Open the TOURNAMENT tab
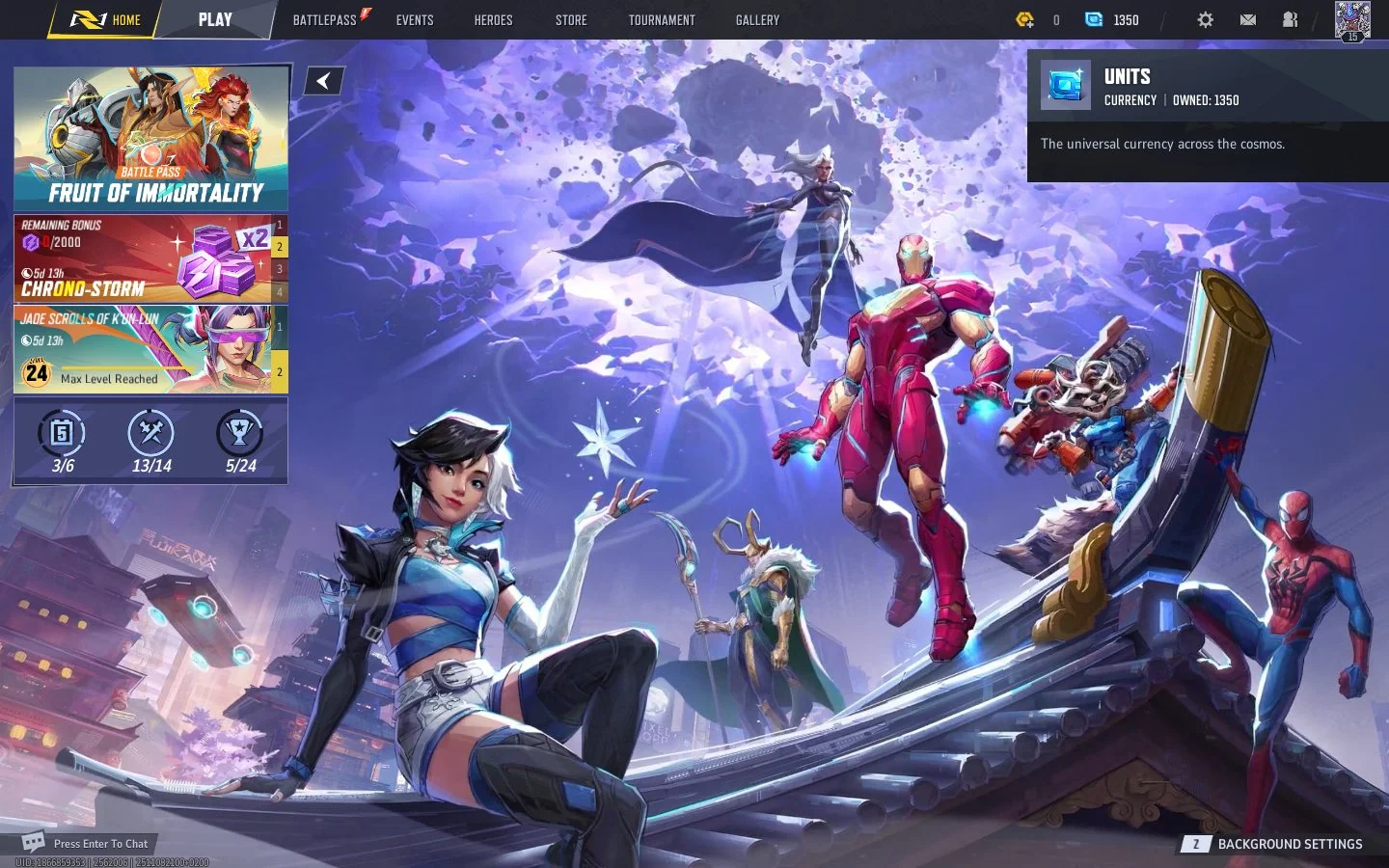Screen dimensions: 1389x868 662,19
